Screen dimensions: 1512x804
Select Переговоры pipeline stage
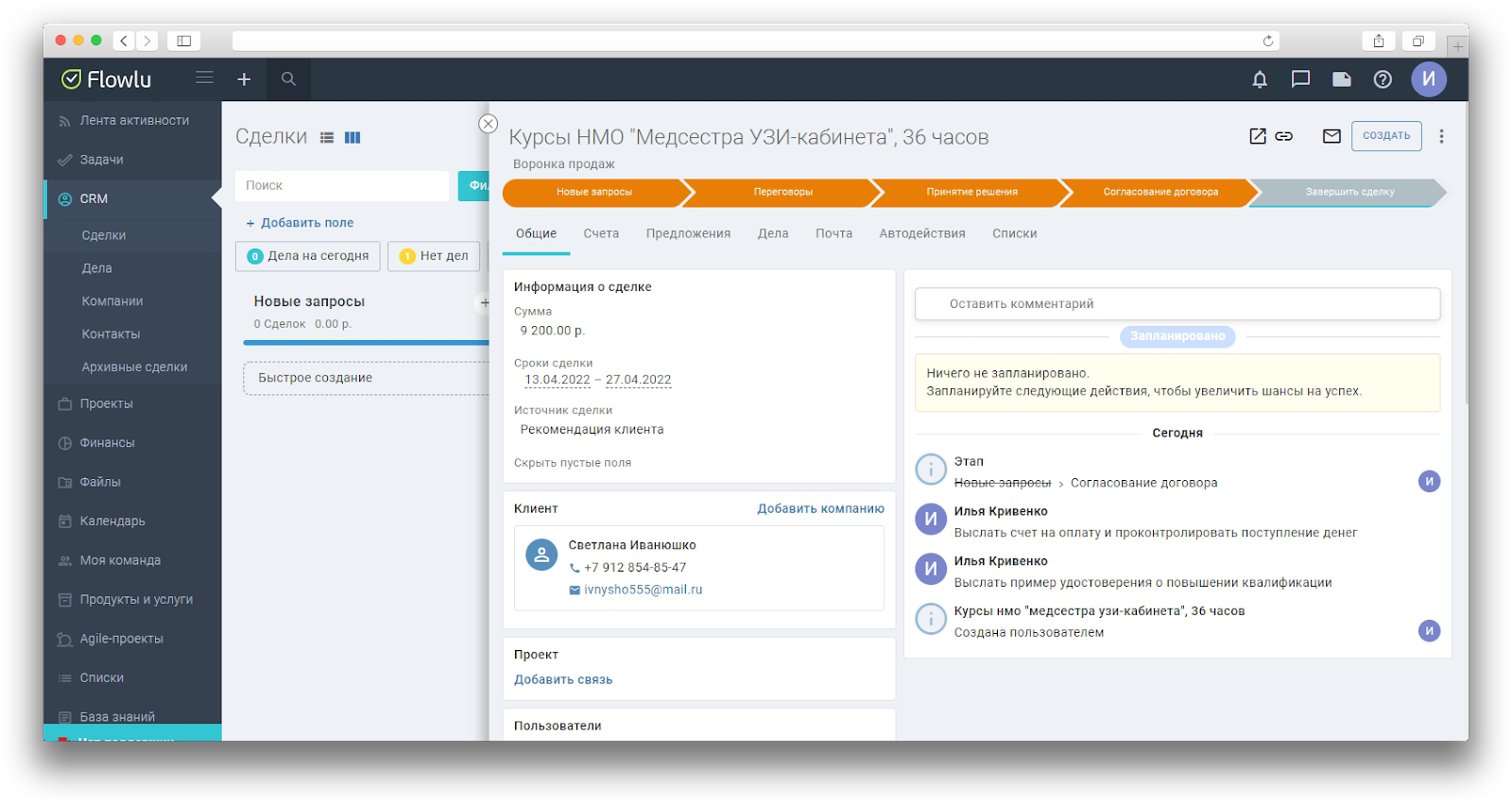pyautogui.click(x=782, y=192)
